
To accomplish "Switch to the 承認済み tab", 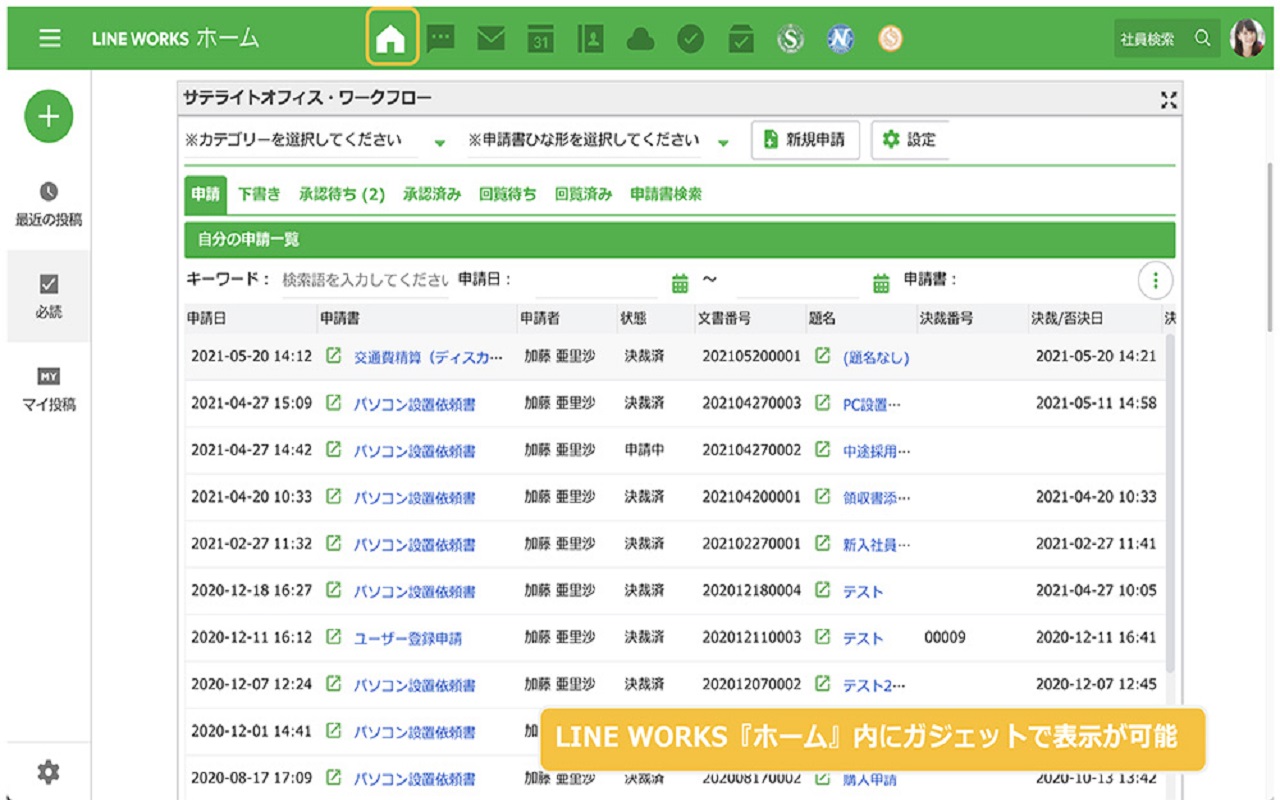I will (432, 195).
